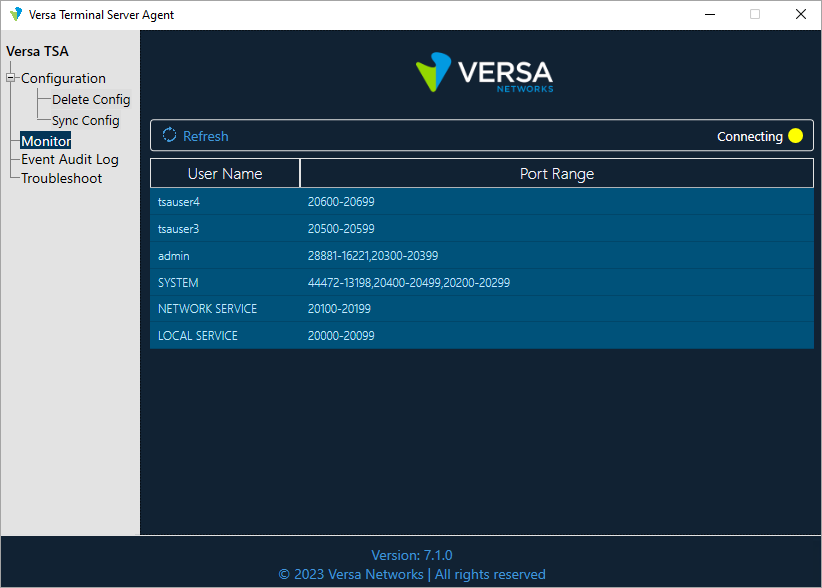The image size is (822, 588).
Task: Select Monitor in the navigation tree
Action: click(46, 141)
